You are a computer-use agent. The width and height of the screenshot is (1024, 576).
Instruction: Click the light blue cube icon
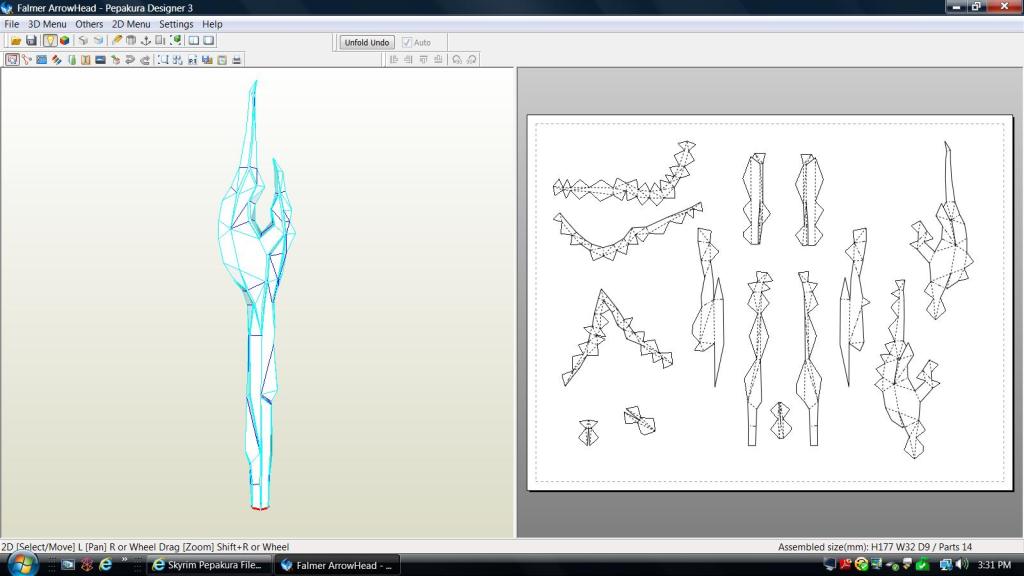pyautogui.click(x=98, y=40)
